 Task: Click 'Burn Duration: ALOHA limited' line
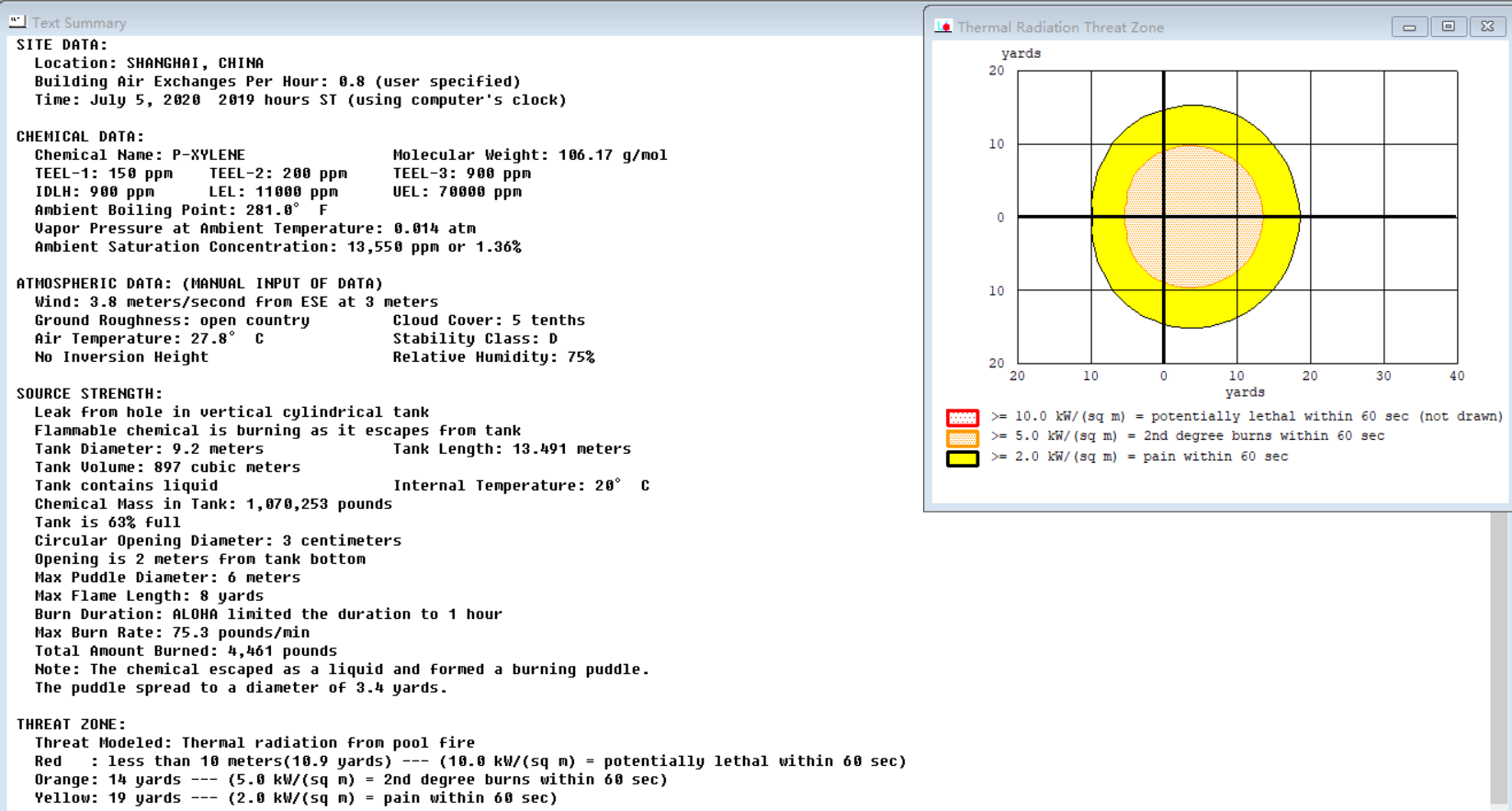point(268,614)
